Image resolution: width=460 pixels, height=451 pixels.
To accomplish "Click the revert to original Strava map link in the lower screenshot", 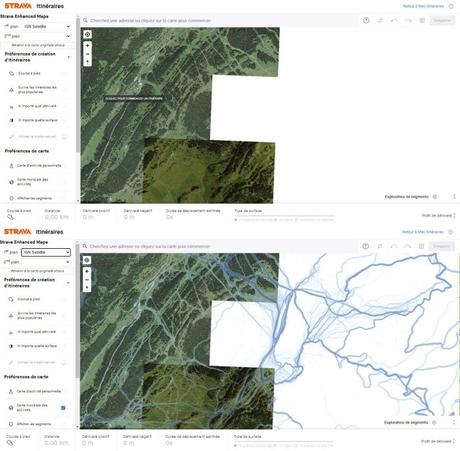I will [x=37, y=271].
